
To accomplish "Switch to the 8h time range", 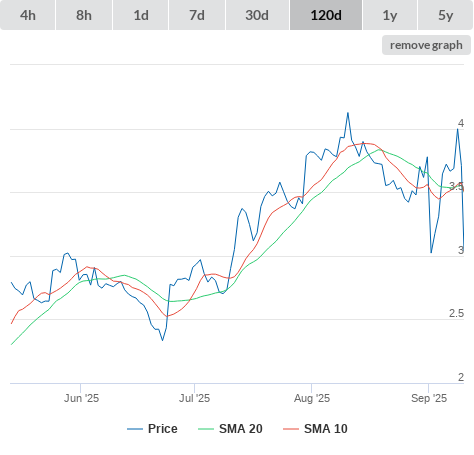I will pyautogui.click(x=84, y=15).
